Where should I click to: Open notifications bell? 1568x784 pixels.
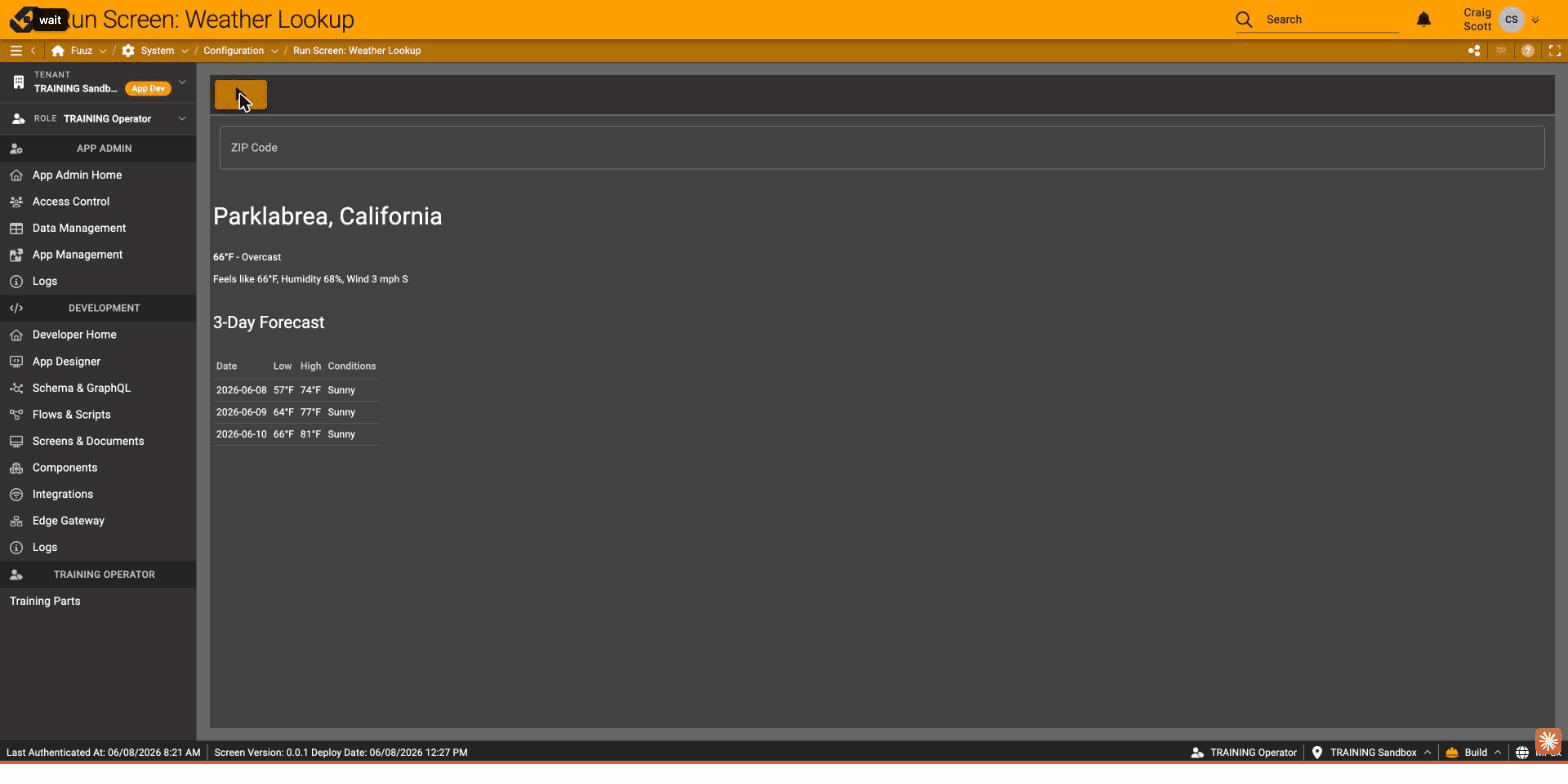pyautogui.click(x=1424, y=19)
